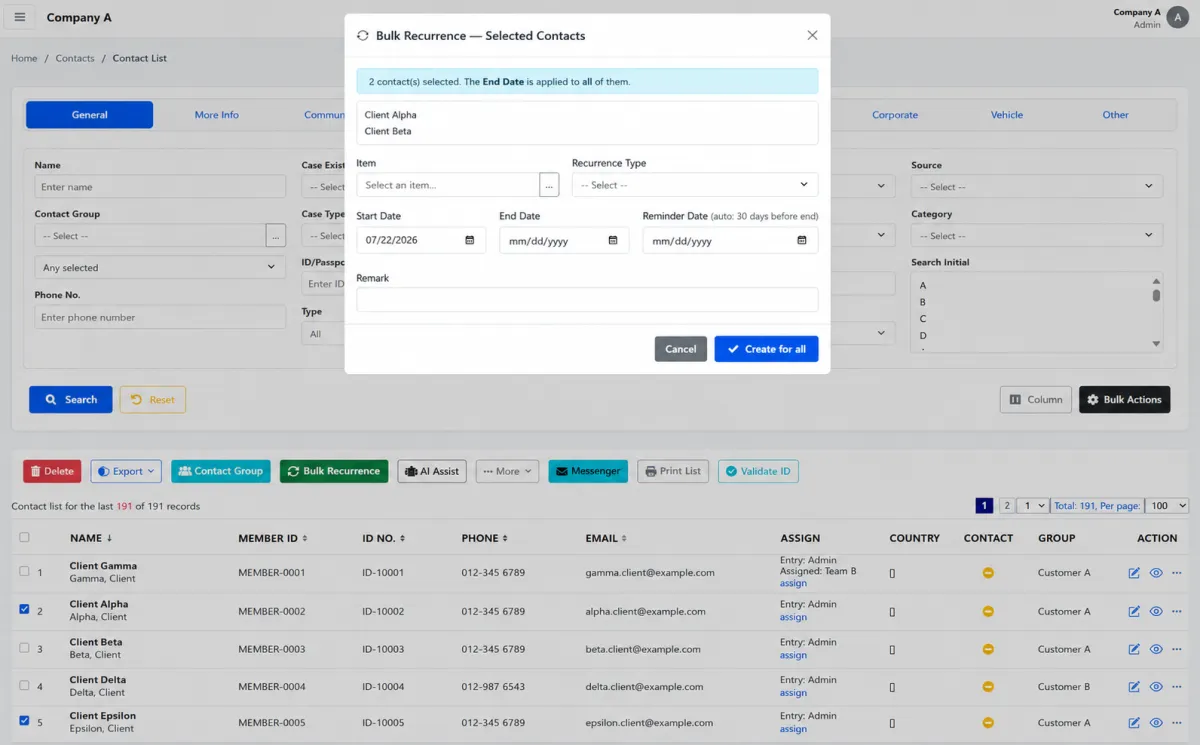Select initial B in Search Initial list
This screenshot has width=1200, height=745.
(923, 302)
